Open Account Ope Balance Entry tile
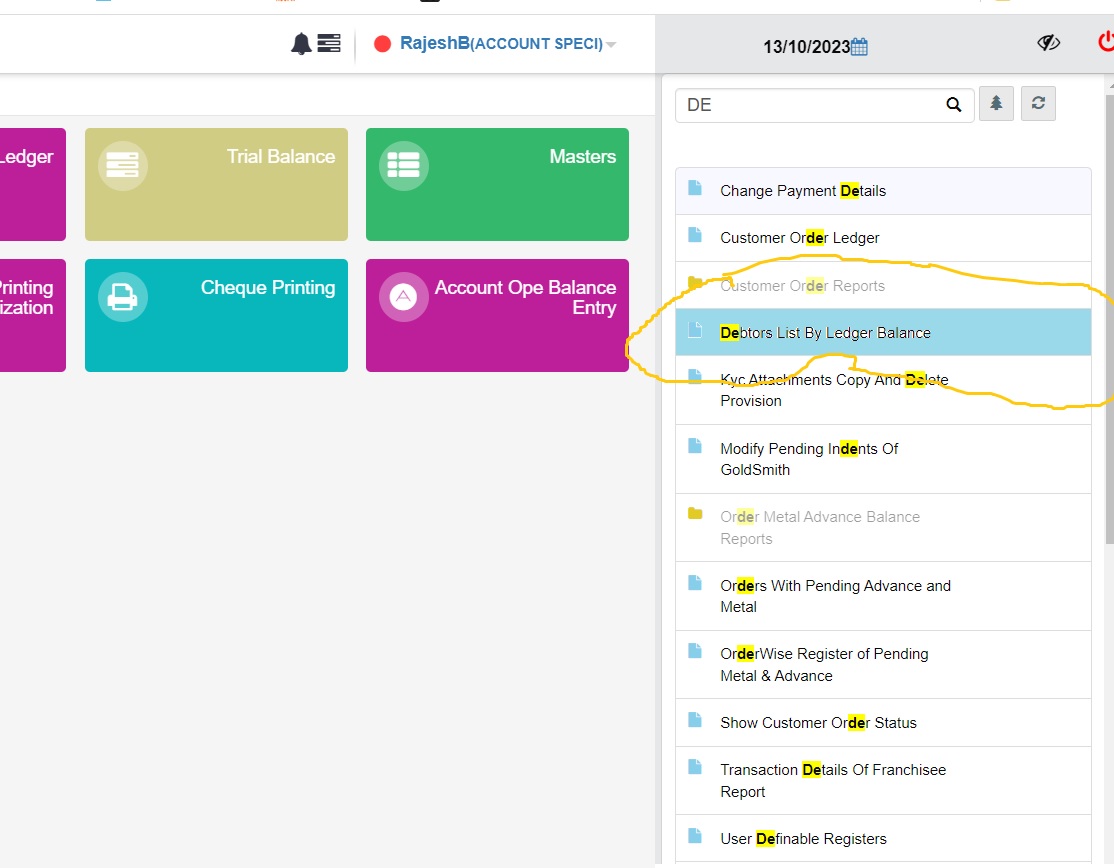The height and width of the screenshot is (868, 1114). [x=497, y=315]
